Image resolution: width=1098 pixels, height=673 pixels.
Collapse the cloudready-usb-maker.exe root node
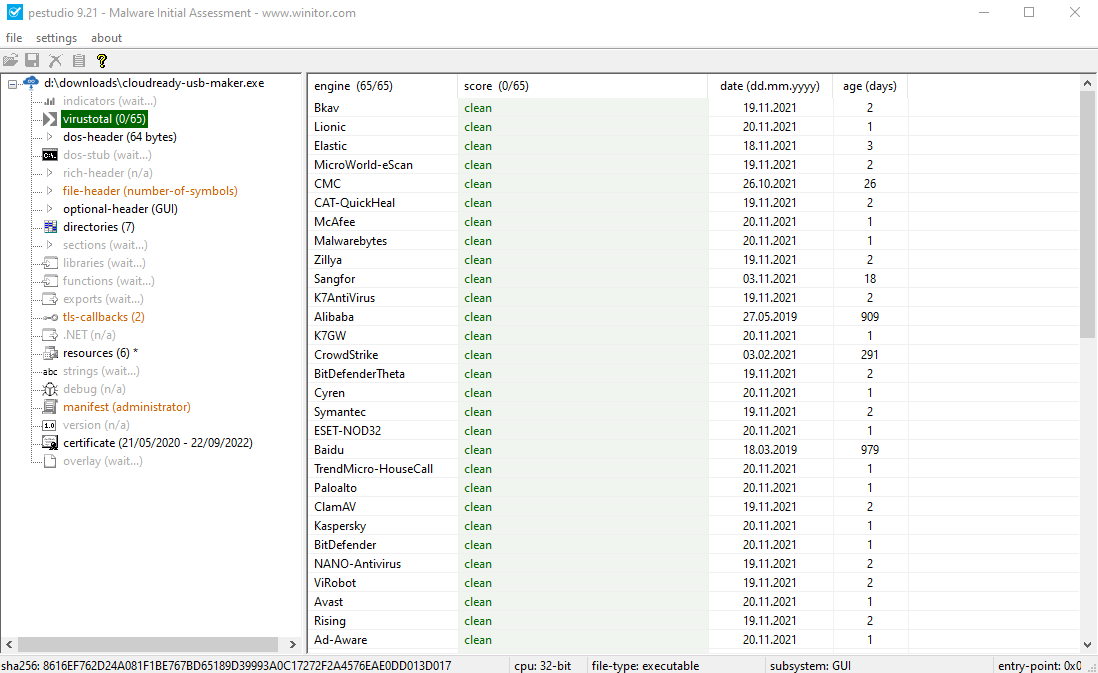click(12, 84)
